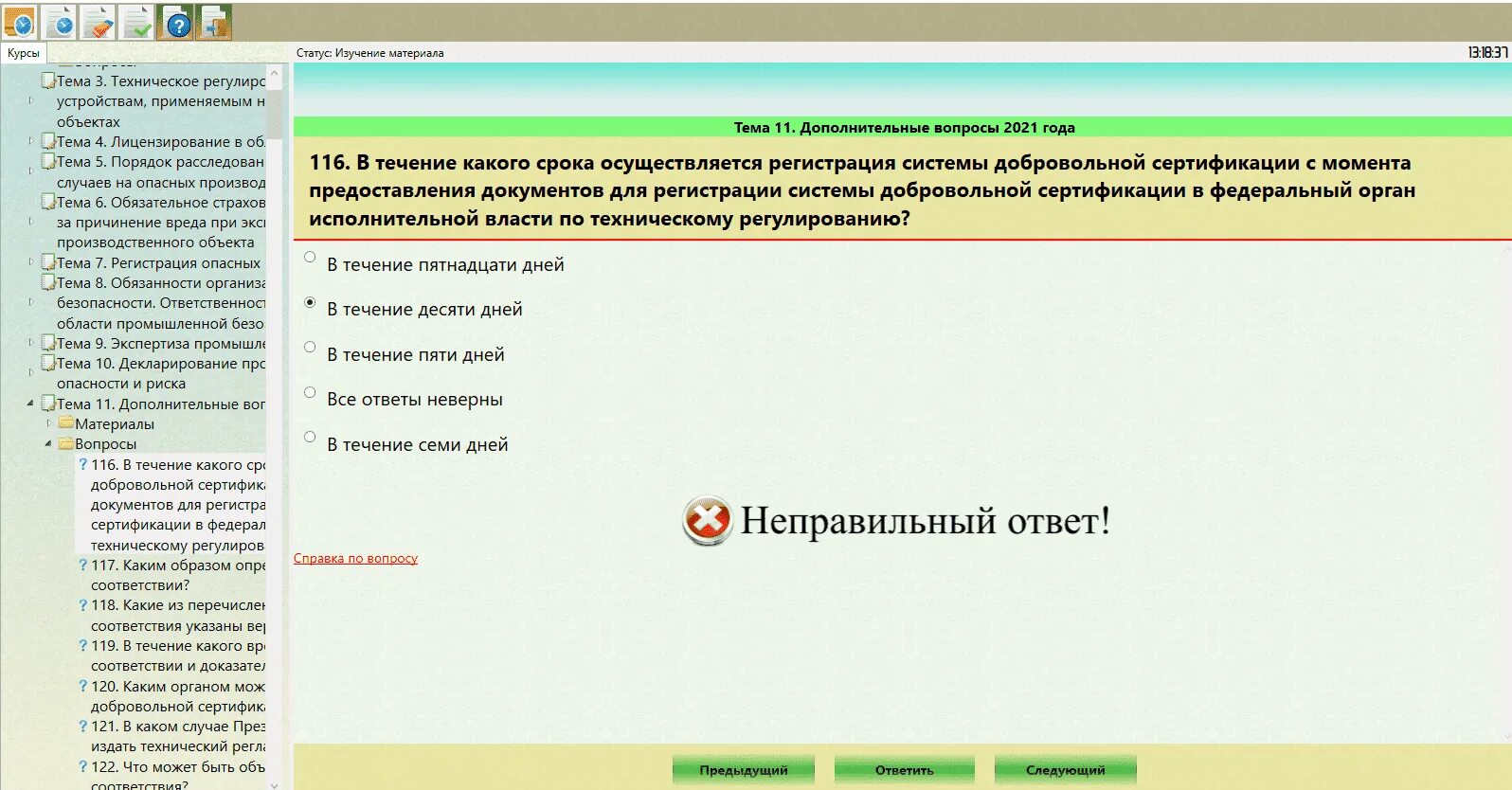Image resolution: width=1512 pixels, height=790 pixels.
Task: Open the blue question mark help icon
Action: (177, 22)
